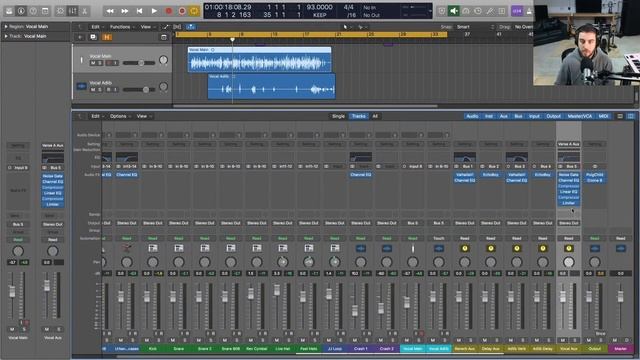Show global tracks icon in track header
This screenshot has height=360, width=640.
point(164,37)
